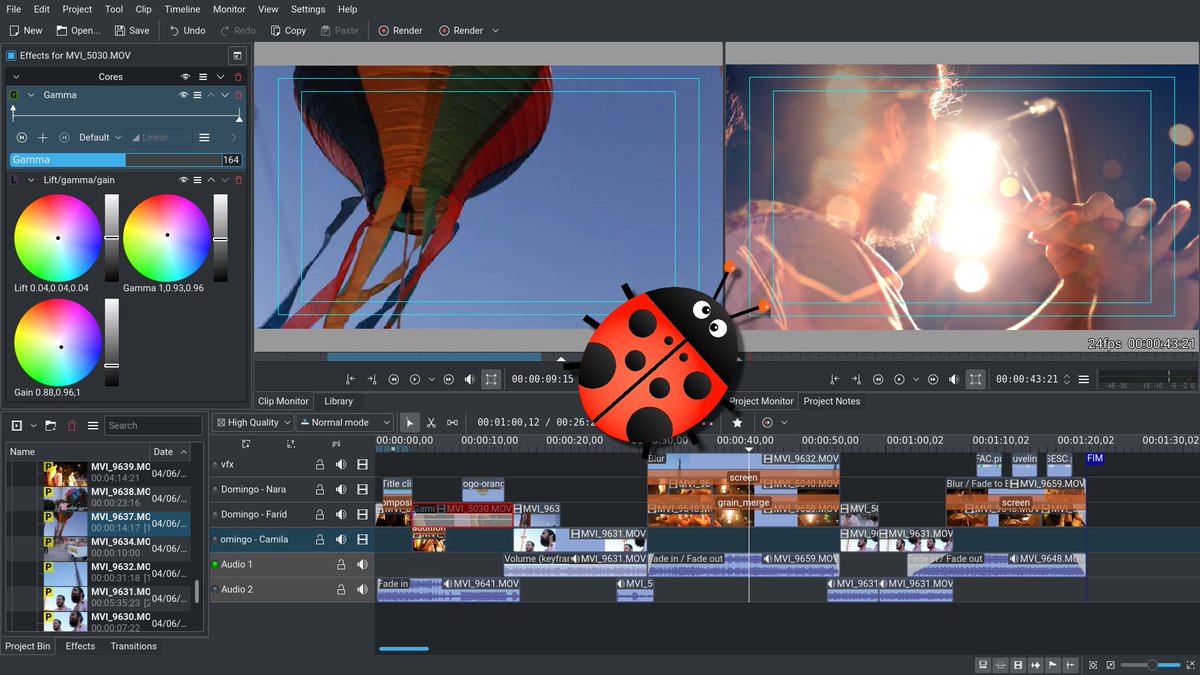
Task: Toggle visibility of the Cores effect group
Action: point(185,77)
